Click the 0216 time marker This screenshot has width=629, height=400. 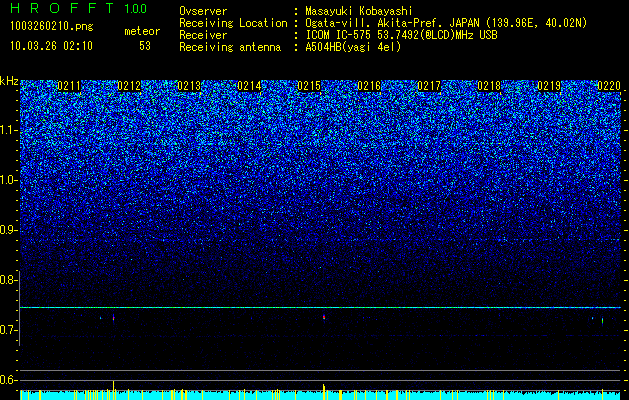(369, 86)
